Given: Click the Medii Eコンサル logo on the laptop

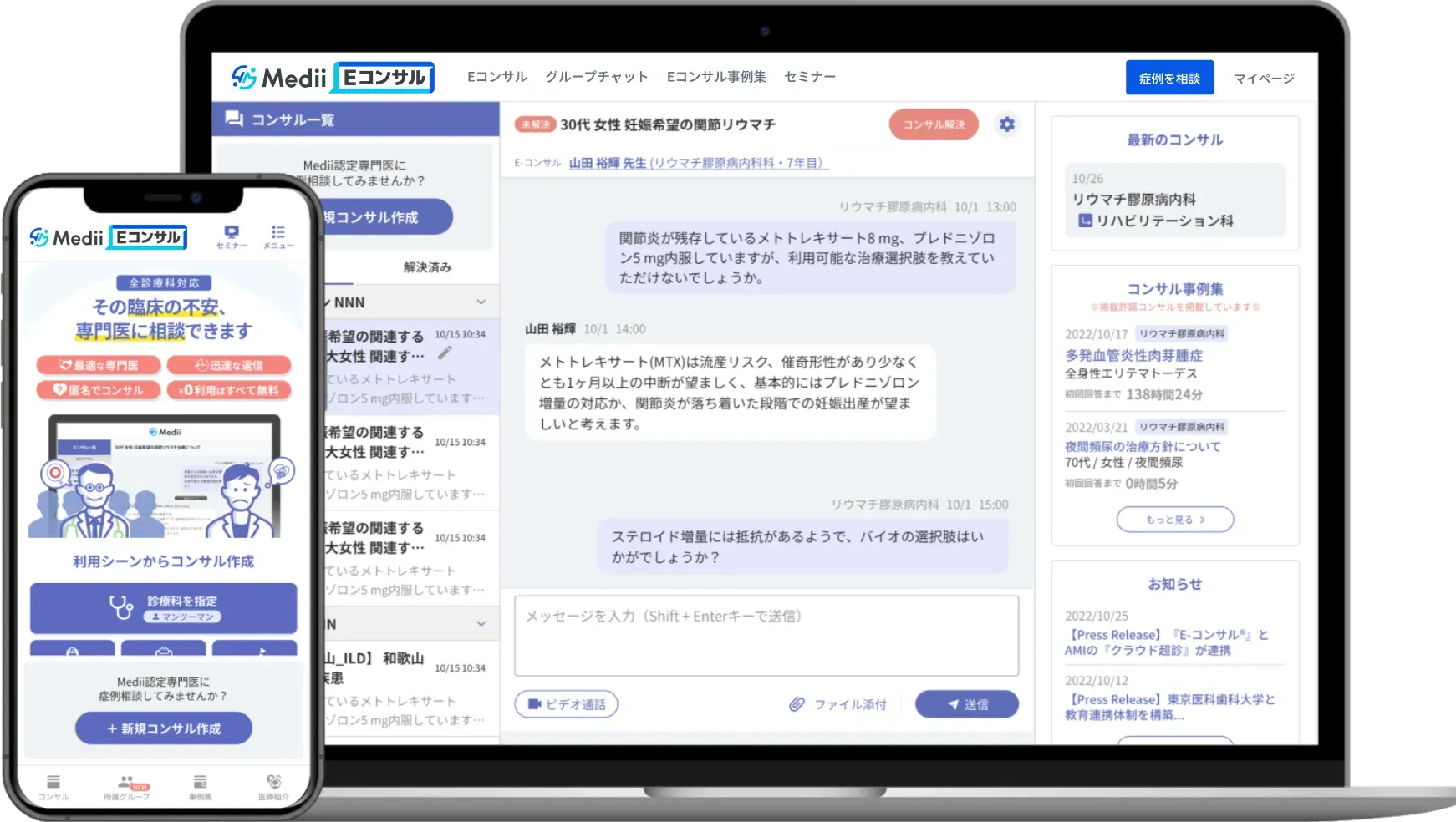Looking at the screenshot, I should click(x=333, y=78).
